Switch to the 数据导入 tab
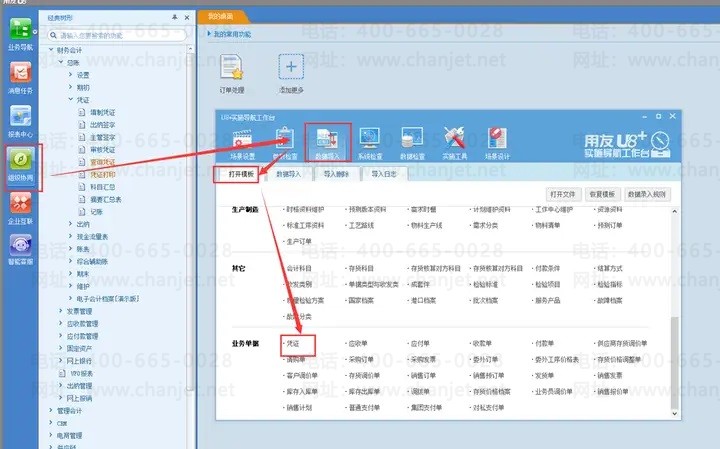This screenshot has height=449, width=720. (288, 174)
